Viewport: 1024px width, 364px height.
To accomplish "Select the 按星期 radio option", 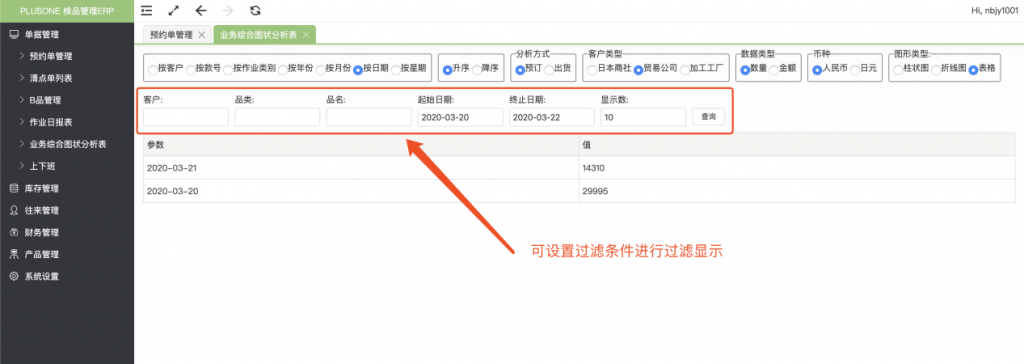I will [x=395, y=69].
